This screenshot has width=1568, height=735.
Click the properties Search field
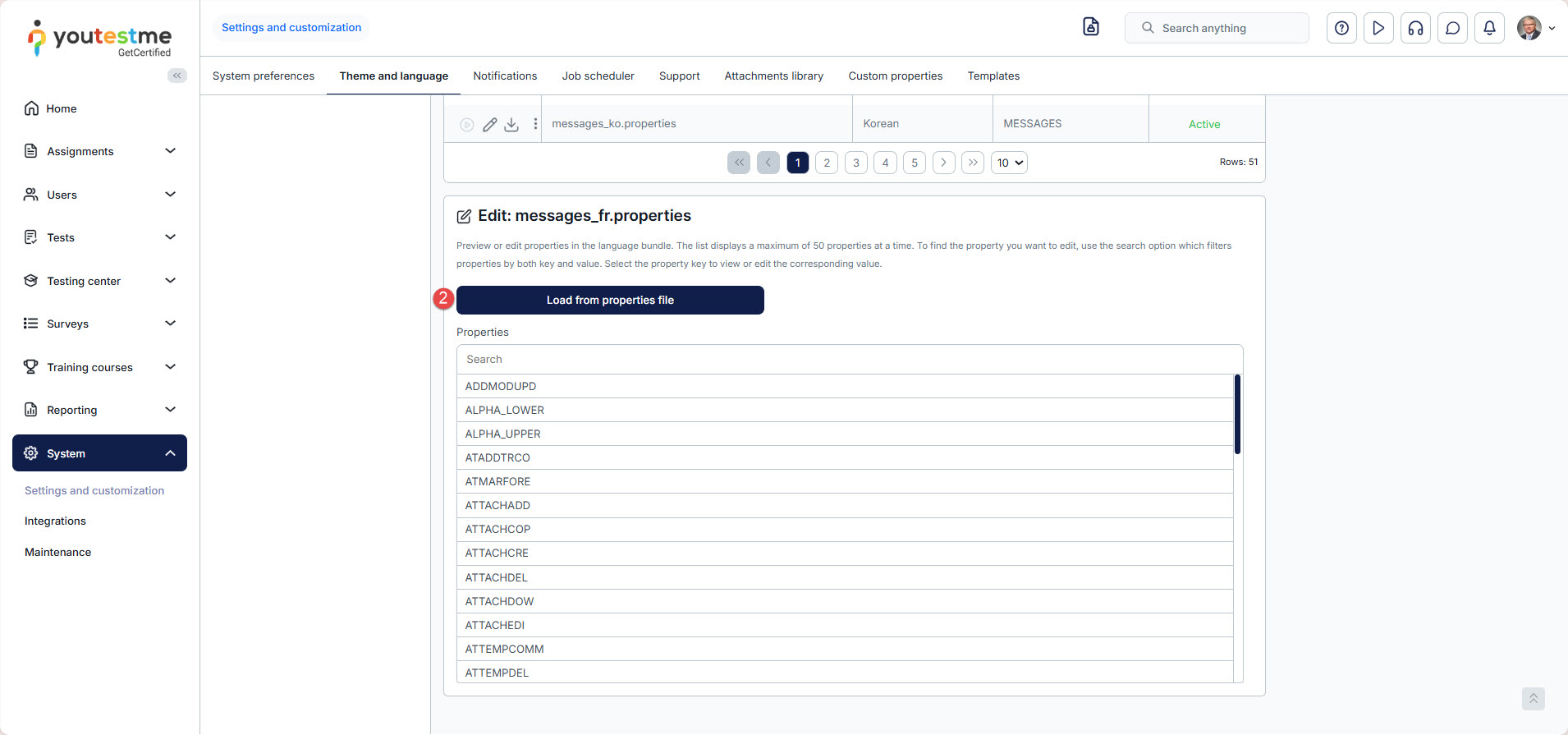pos(849,360)
